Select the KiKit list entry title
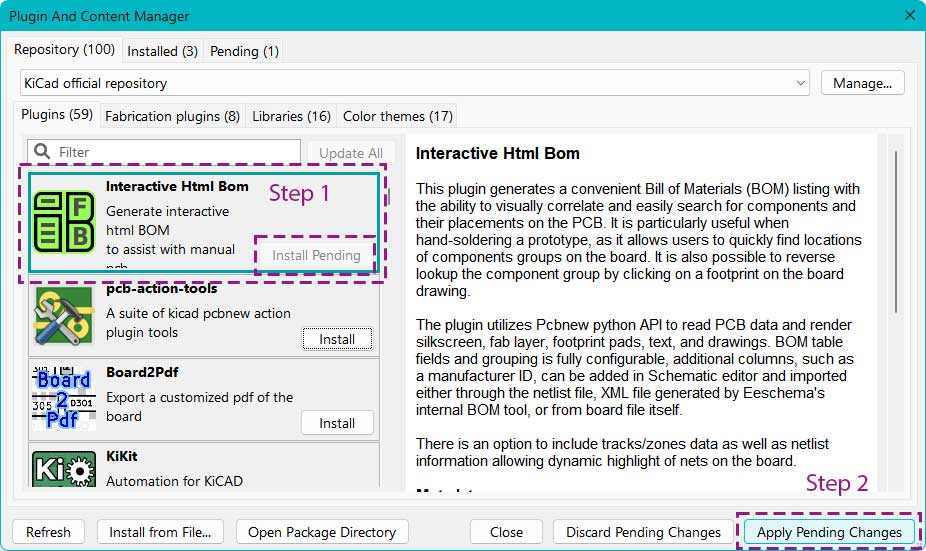926x551 pixels. pos(122,456)
